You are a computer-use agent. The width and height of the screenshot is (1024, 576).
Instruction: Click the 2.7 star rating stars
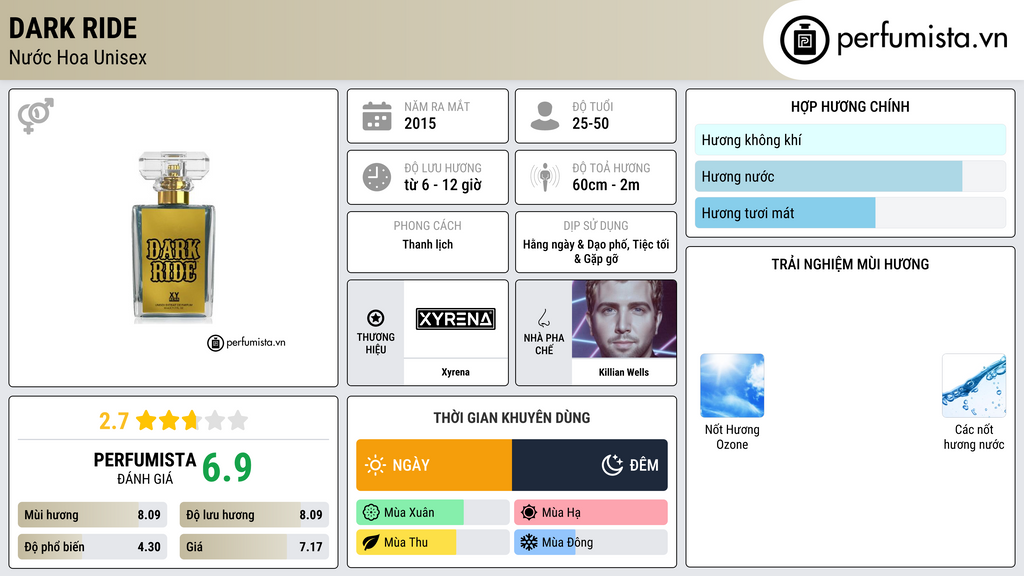point(192,420)
